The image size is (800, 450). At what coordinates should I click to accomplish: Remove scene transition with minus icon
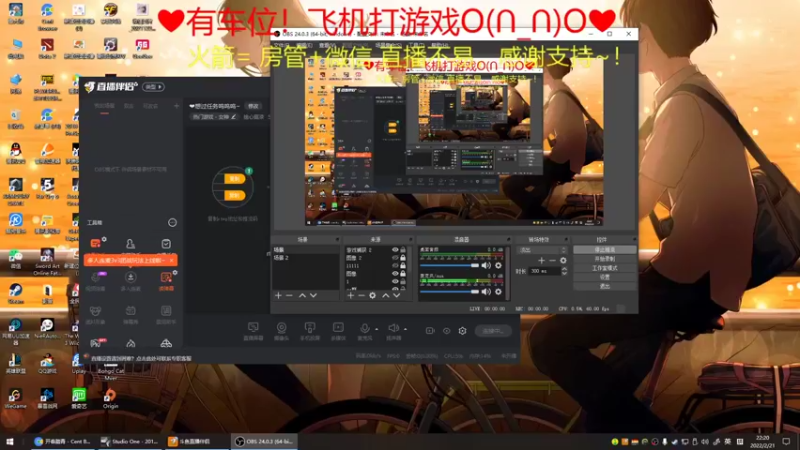552,261
